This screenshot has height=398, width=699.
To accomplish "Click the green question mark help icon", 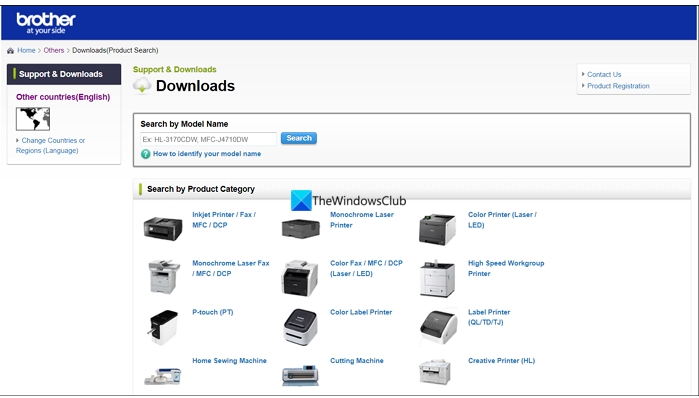I will coord(145,154).
